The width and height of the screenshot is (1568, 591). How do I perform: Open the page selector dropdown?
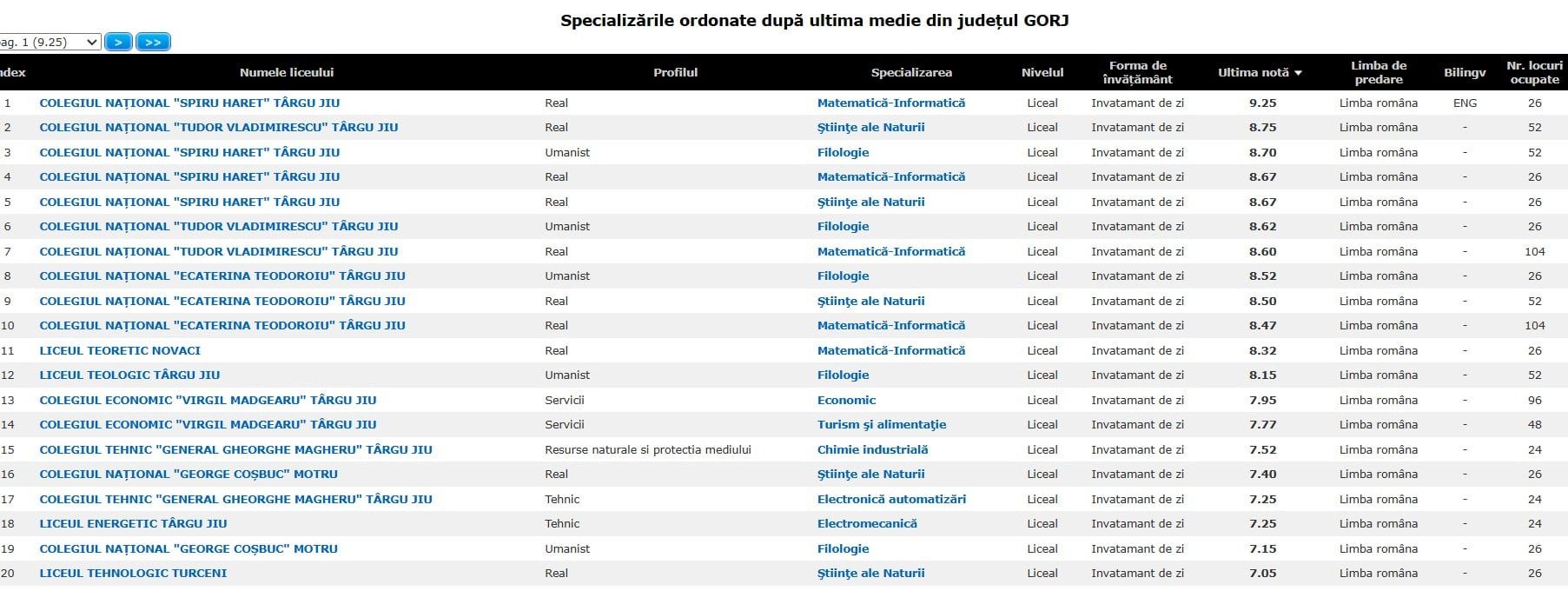(50, 42)
